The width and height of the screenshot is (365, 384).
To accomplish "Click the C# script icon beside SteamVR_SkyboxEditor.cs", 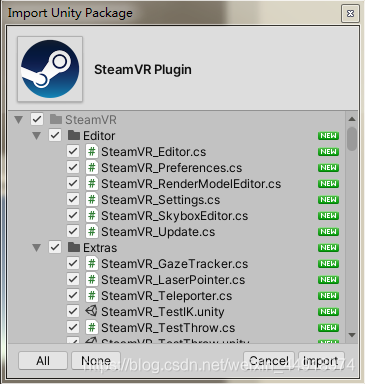I will (x=92, y=215).
